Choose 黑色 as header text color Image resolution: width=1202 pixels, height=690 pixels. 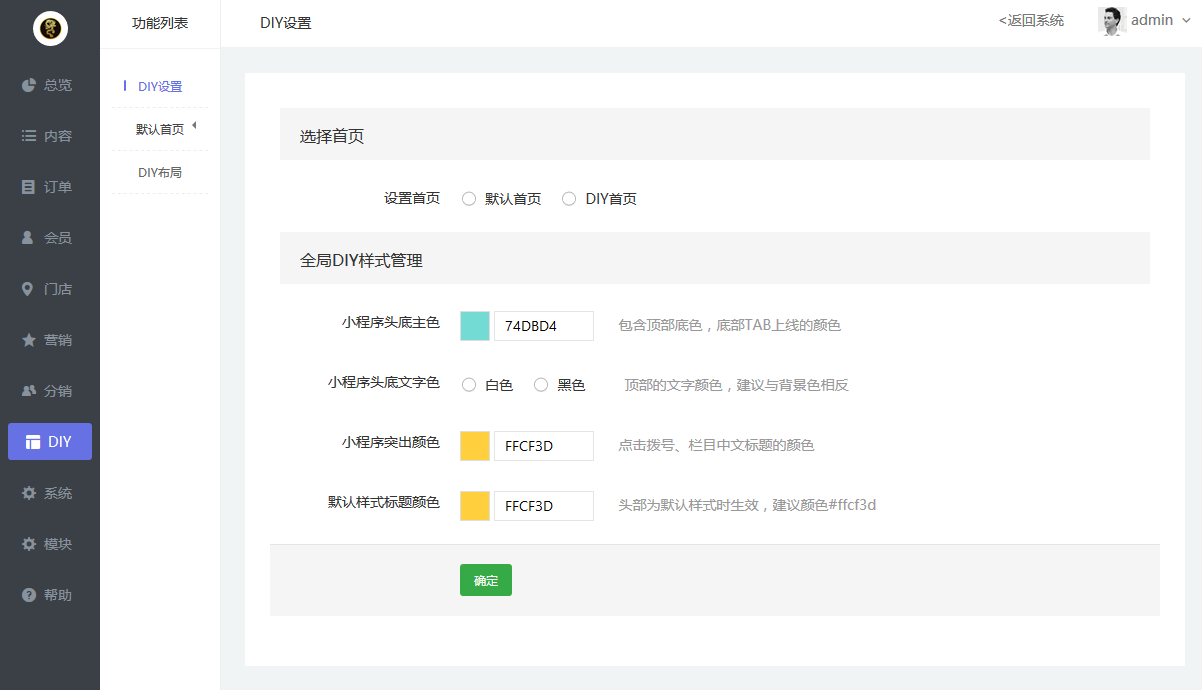(541, 385)
